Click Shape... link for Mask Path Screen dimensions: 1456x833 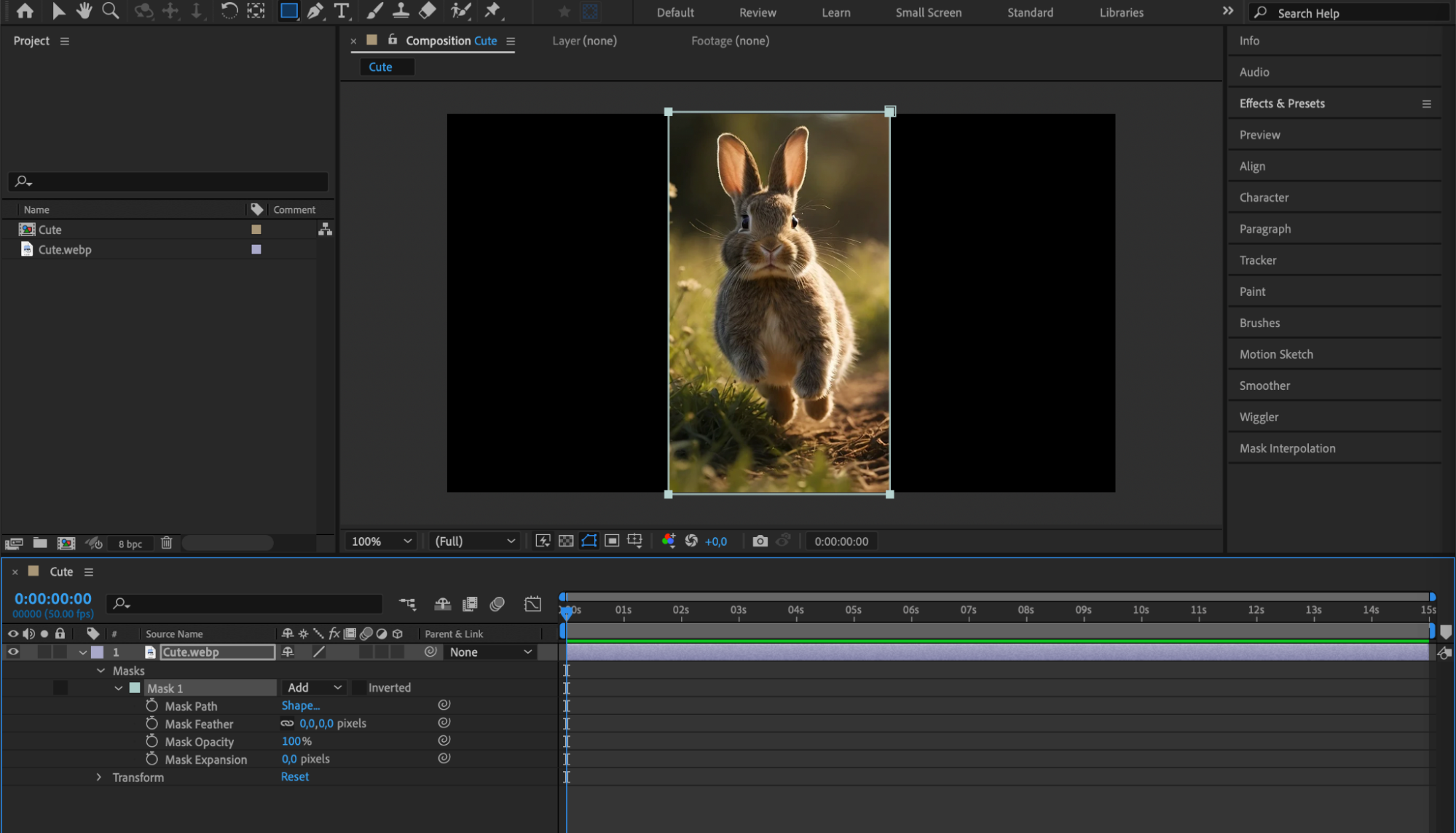[300, 705]
